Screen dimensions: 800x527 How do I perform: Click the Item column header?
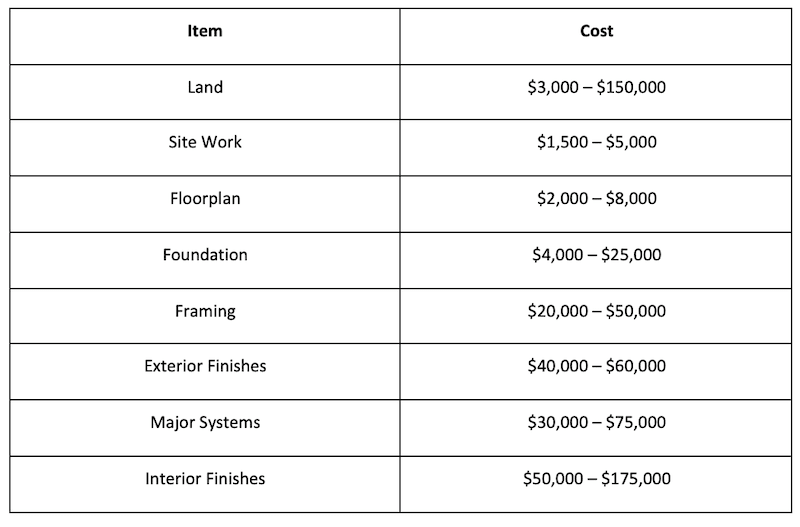(205, 31)
